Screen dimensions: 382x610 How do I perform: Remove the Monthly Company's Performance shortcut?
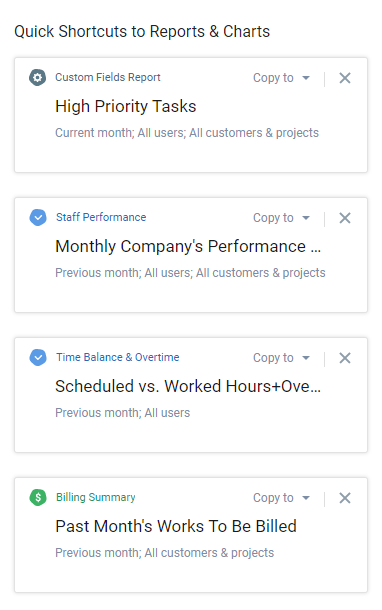345,218
